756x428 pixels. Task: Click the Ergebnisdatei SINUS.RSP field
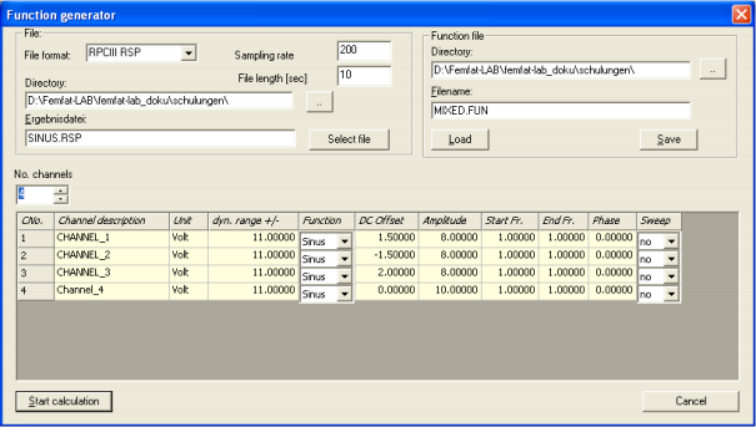pos(160,138)
